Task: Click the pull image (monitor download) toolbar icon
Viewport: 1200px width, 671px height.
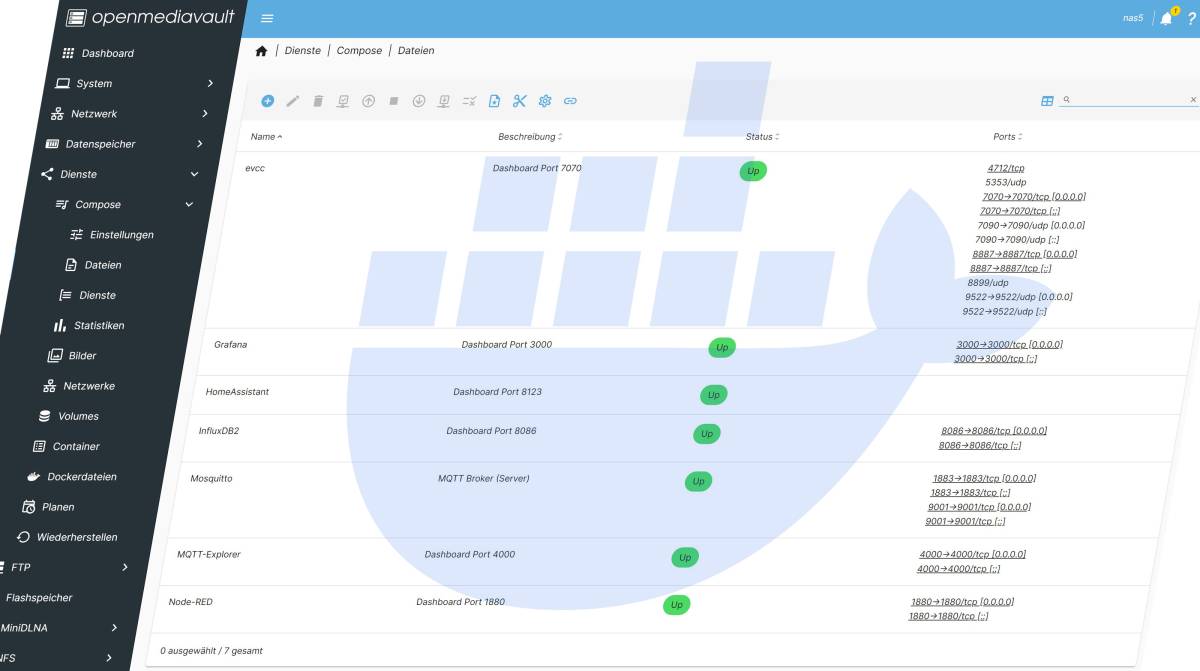Action: [x=444, y=101]
